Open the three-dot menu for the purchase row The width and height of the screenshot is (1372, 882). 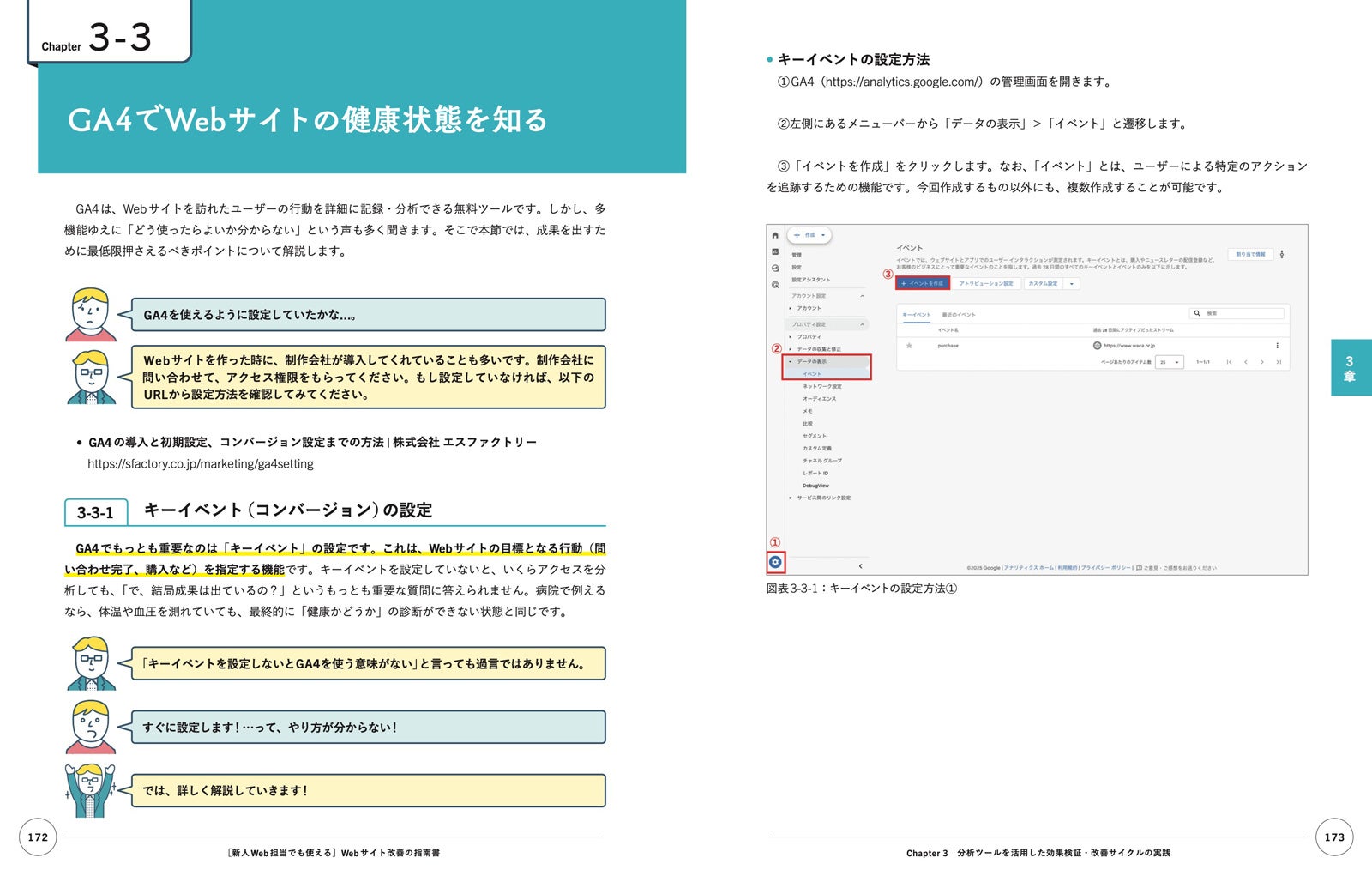[x=1277, y=346]
